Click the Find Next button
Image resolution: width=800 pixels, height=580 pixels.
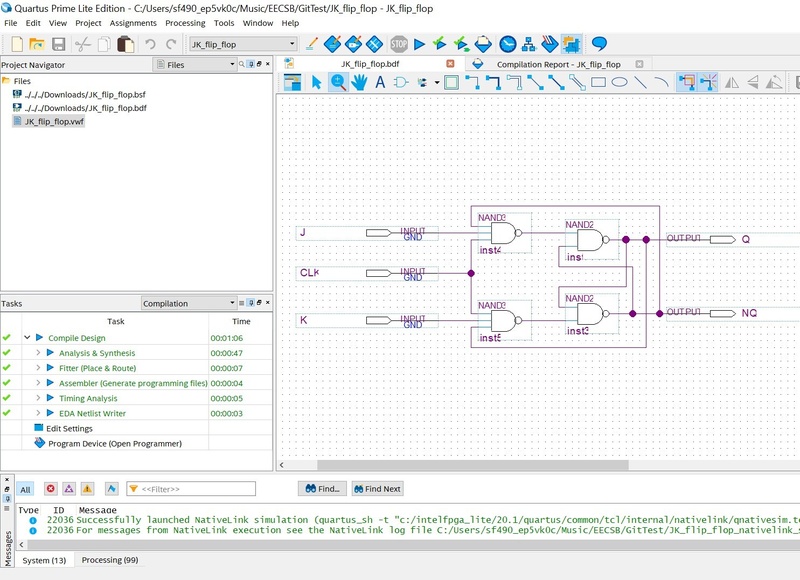(x=377, y=489)
